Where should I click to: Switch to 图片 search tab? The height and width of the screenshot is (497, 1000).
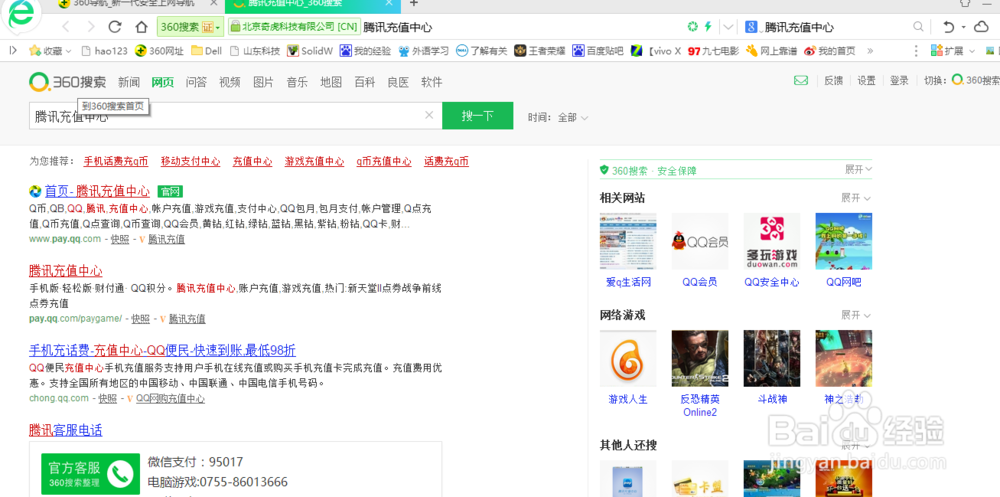point(263,82)
